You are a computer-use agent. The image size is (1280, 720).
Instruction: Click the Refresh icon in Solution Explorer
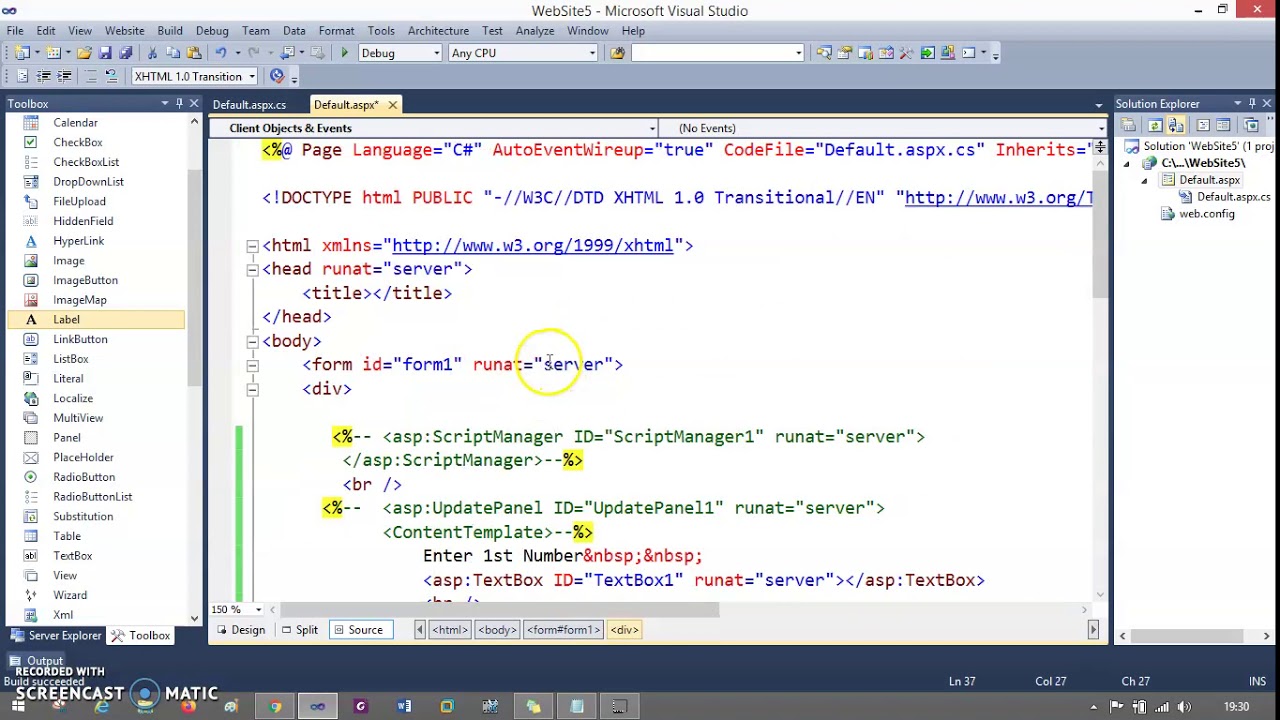pos(1155,125)
